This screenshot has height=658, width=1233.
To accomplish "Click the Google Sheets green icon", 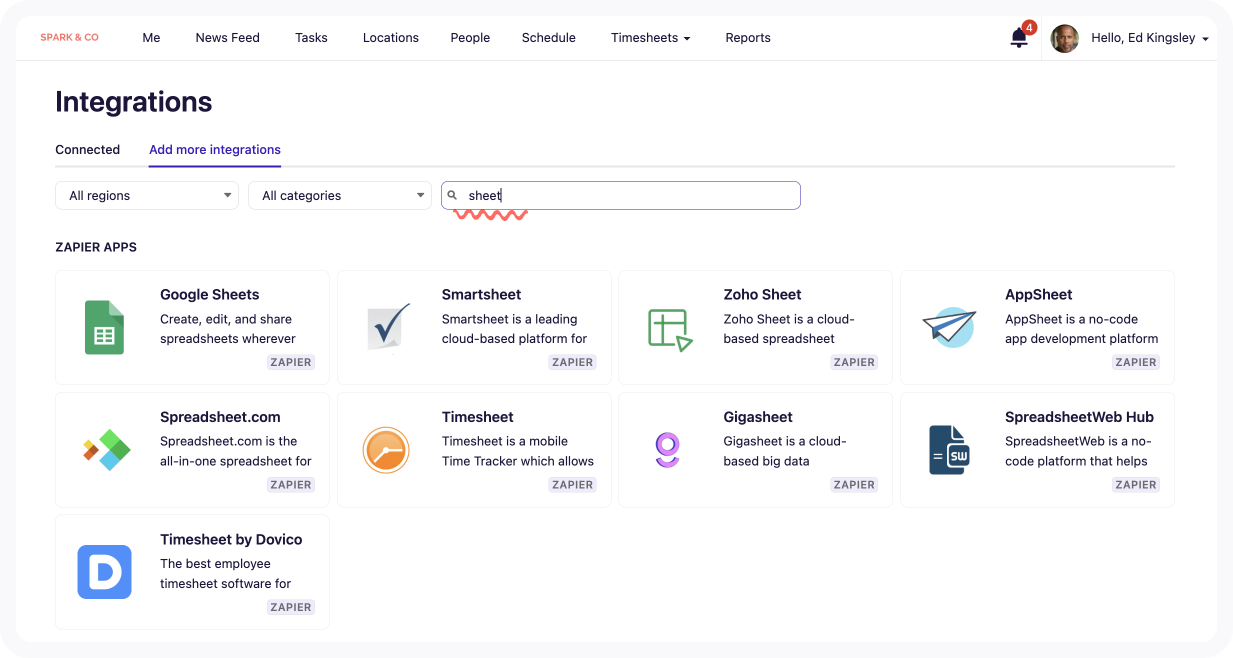I will click(104, 327).
